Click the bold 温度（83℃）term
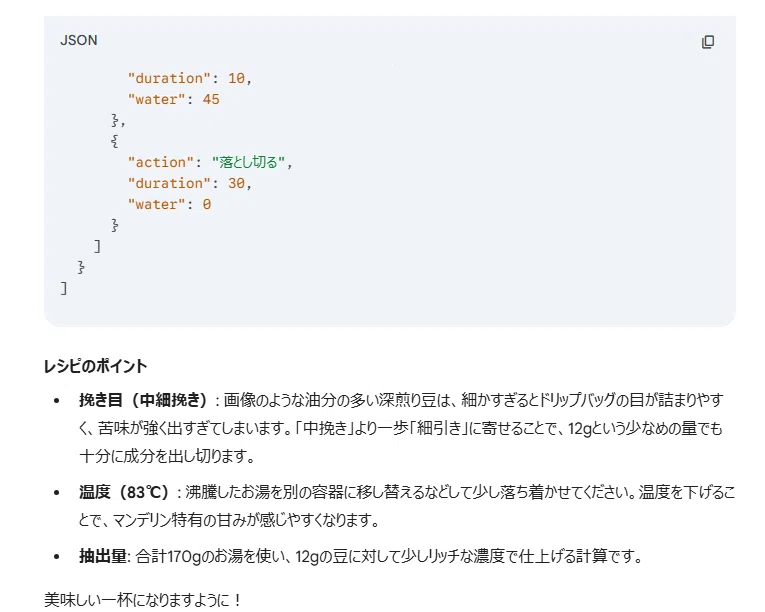 click(124, 492)
